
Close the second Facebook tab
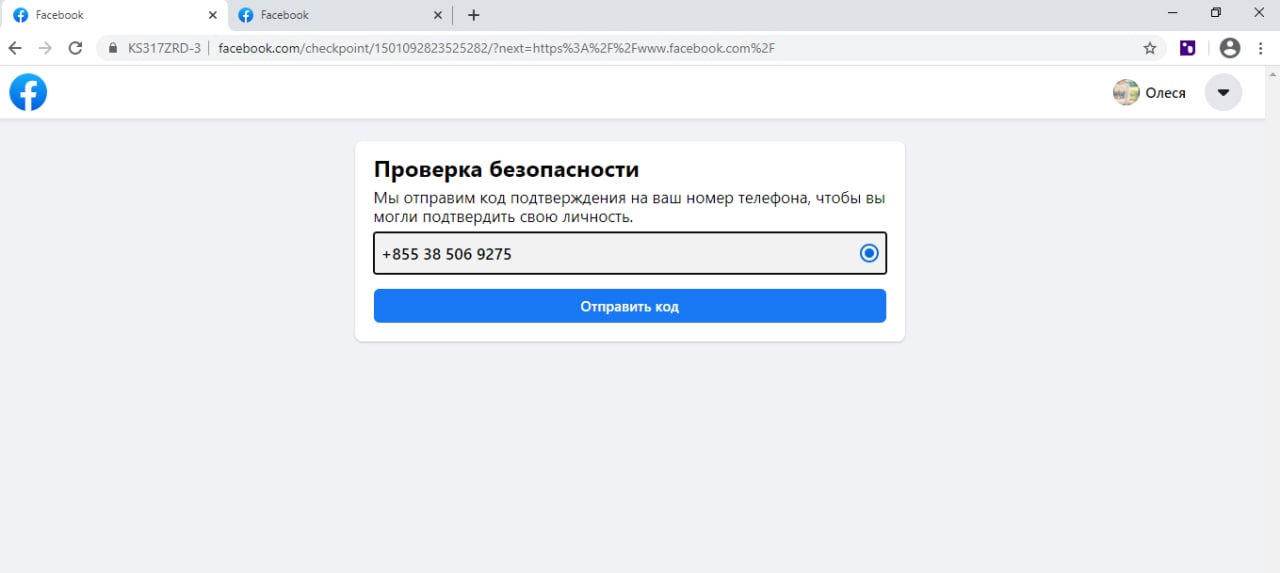tap(437, 15)
